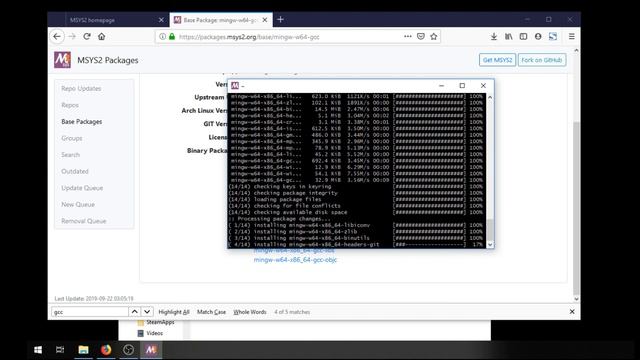Click the Get MSYS2 button
This screenshot has width=640, height=360.
pyautogui.click(x=497, y=60)
